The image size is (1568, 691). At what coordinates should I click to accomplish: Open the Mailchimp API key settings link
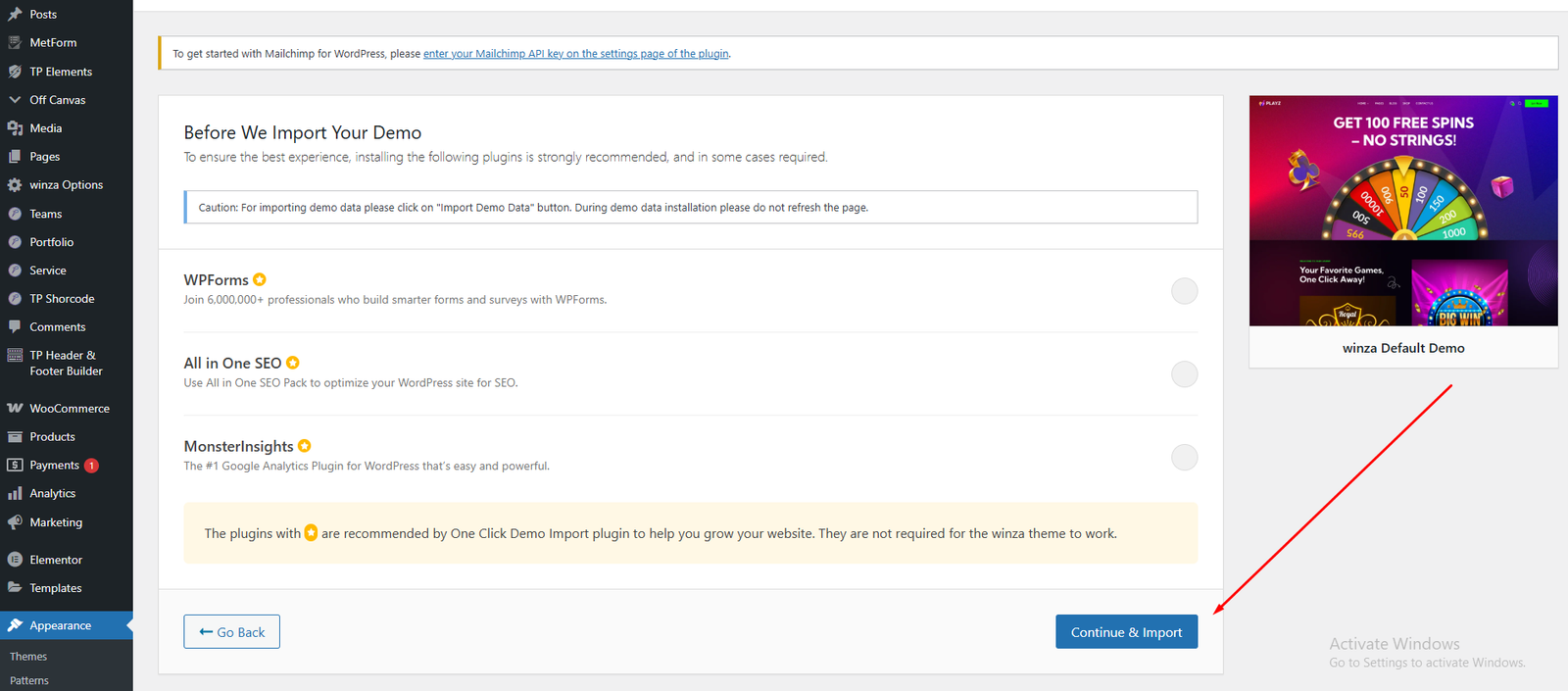point(576,54)
